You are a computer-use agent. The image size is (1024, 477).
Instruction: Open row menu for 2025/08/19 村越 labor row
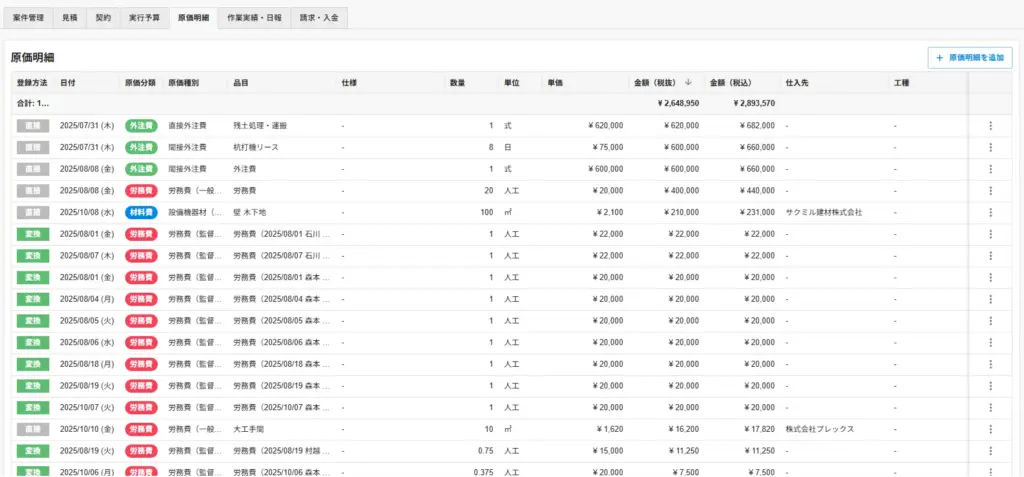[990, 451]
